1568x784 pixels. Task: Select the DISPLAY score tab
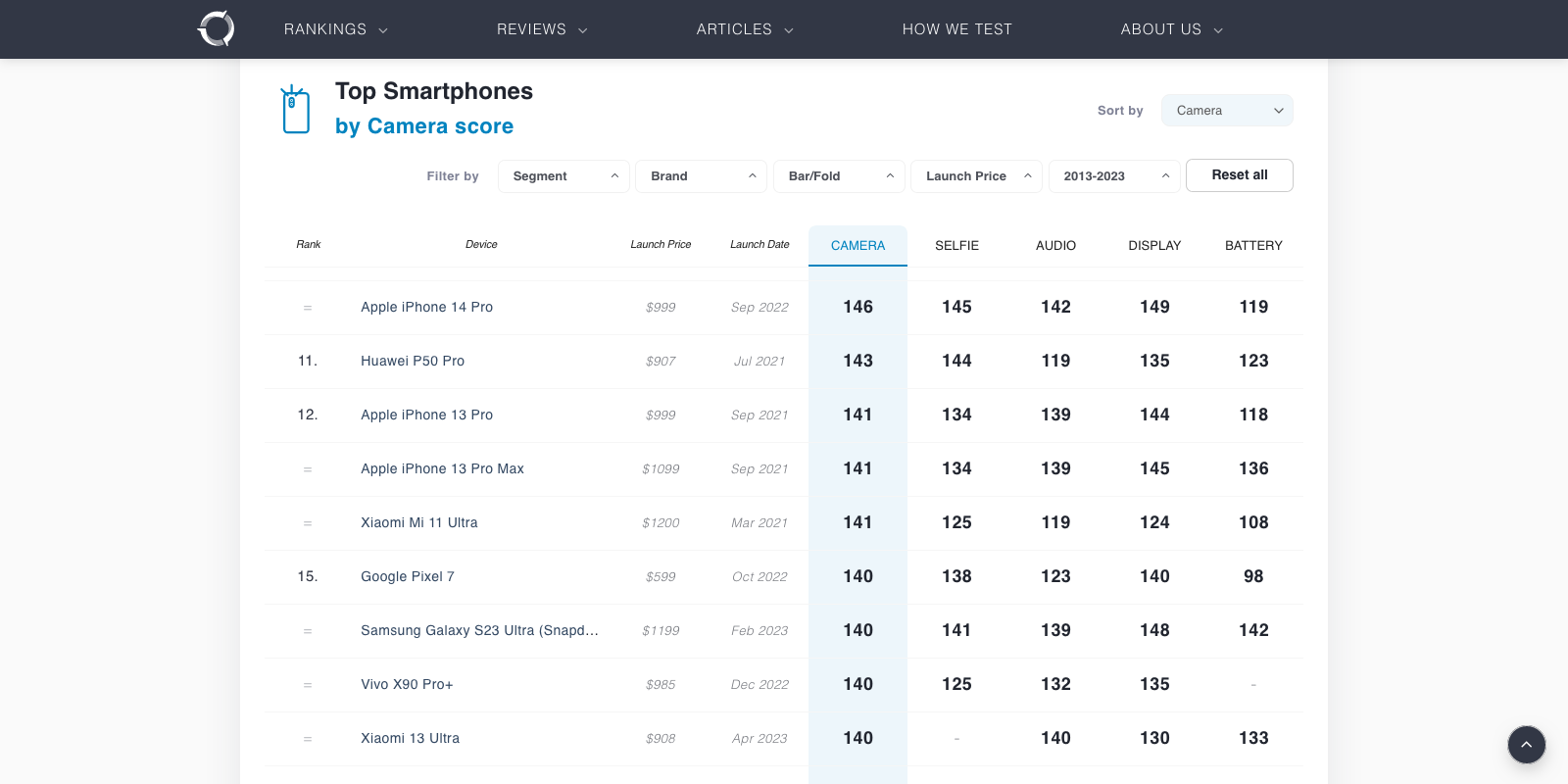coord(1154,246)
